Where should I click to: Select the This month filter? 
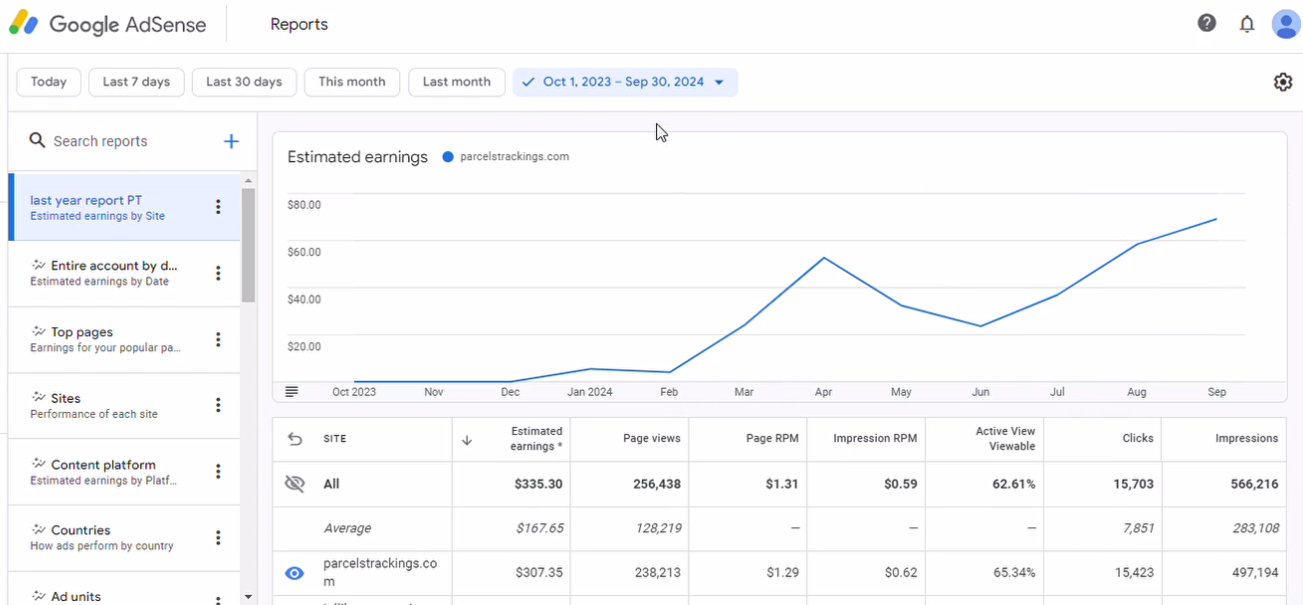tap(352, 82)
